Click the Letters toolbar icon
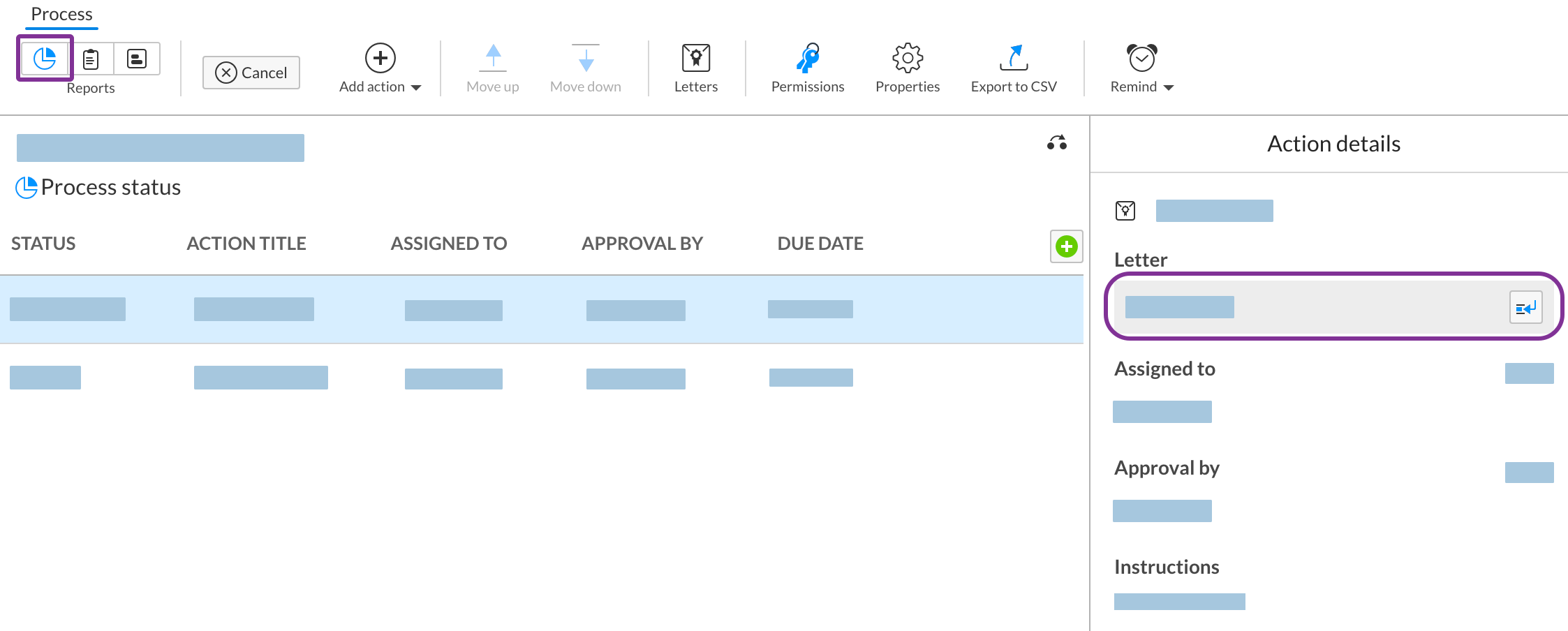 (x=696, y=59)
